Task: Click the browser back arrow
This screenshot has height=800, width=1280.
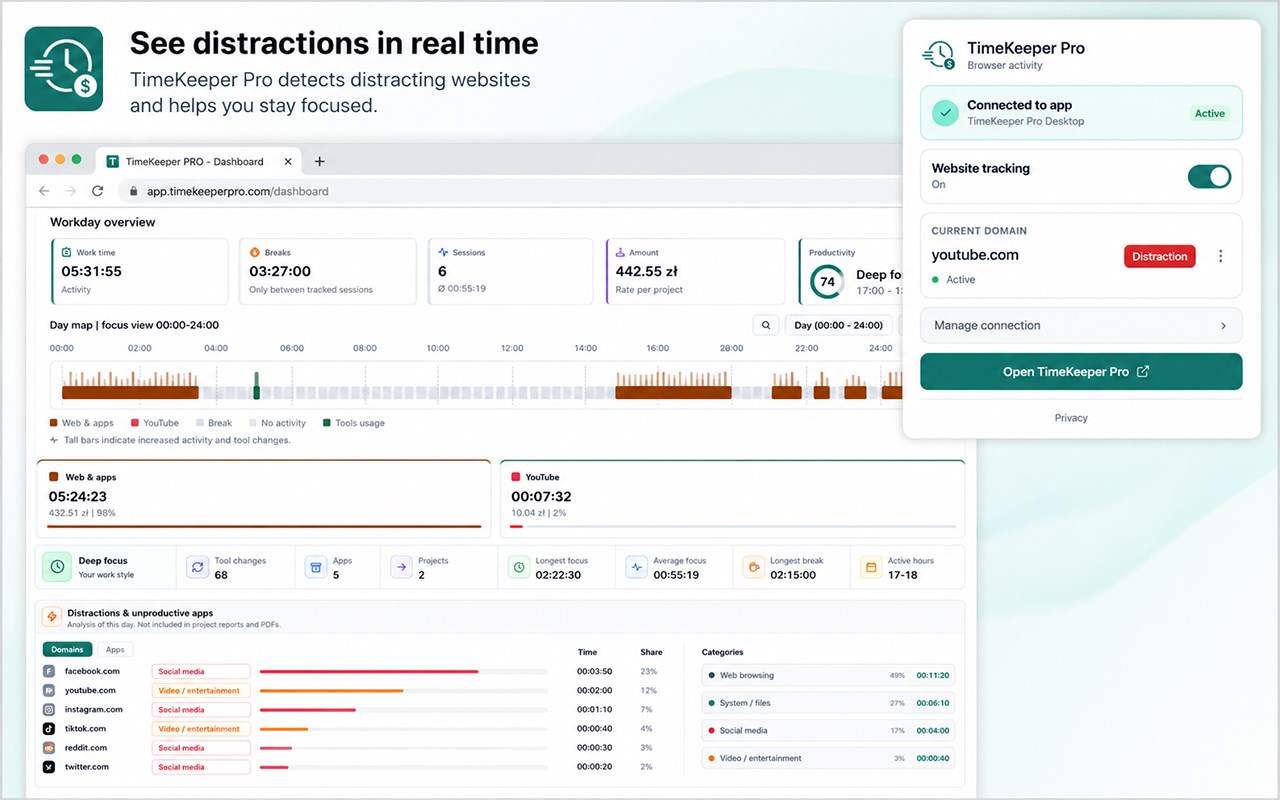Action: tap(44, 191)
